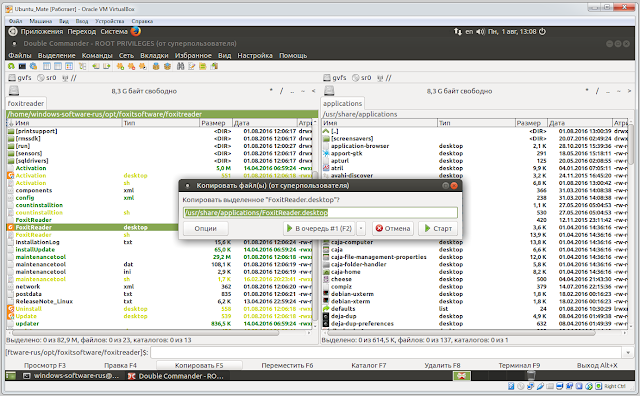This screenshot has height=396, width=640.
Task: Click the Опции button
Action: point(205,228)
